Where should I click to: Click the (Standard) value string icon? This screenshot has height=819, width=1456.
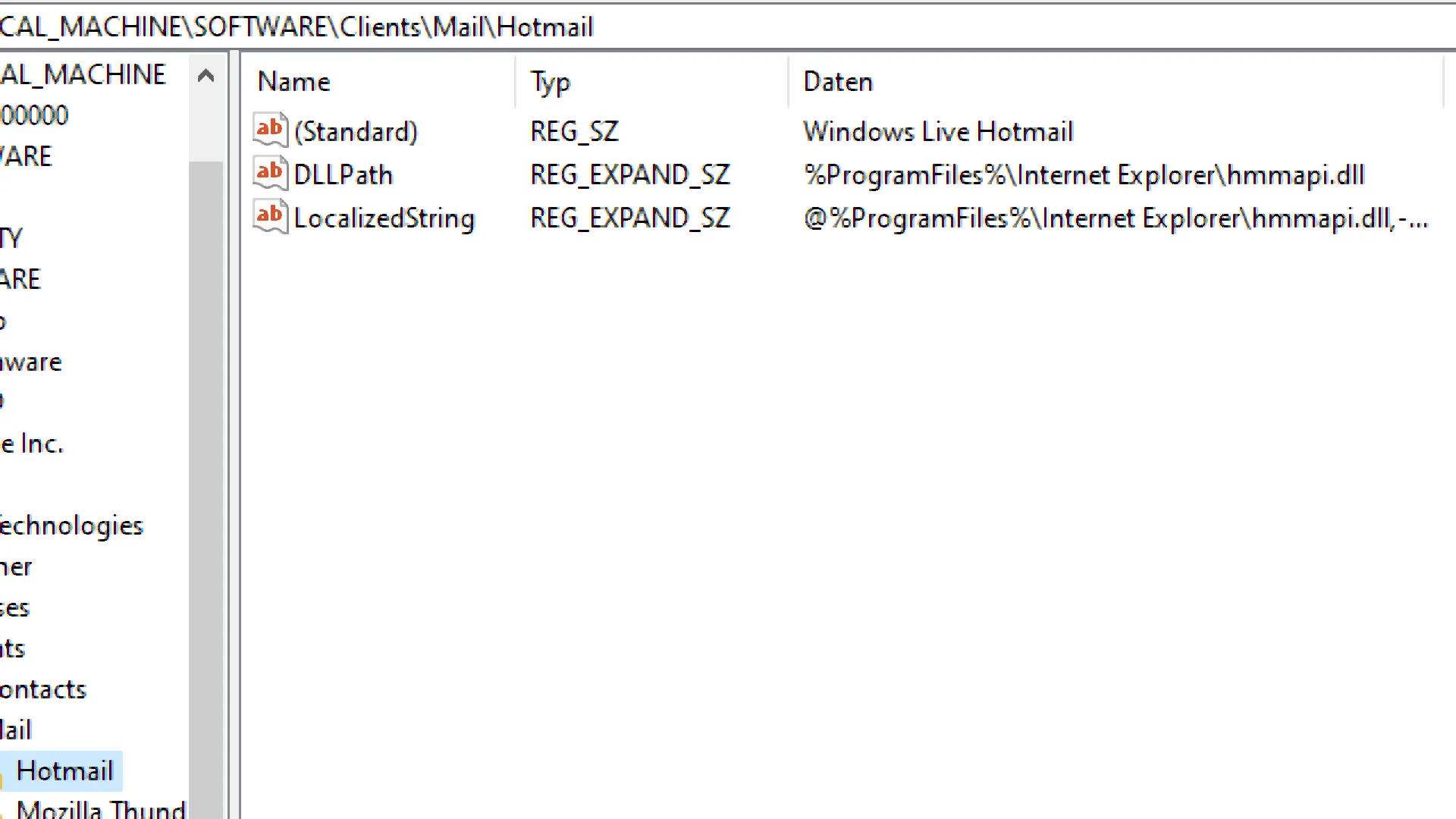point(270,130)
